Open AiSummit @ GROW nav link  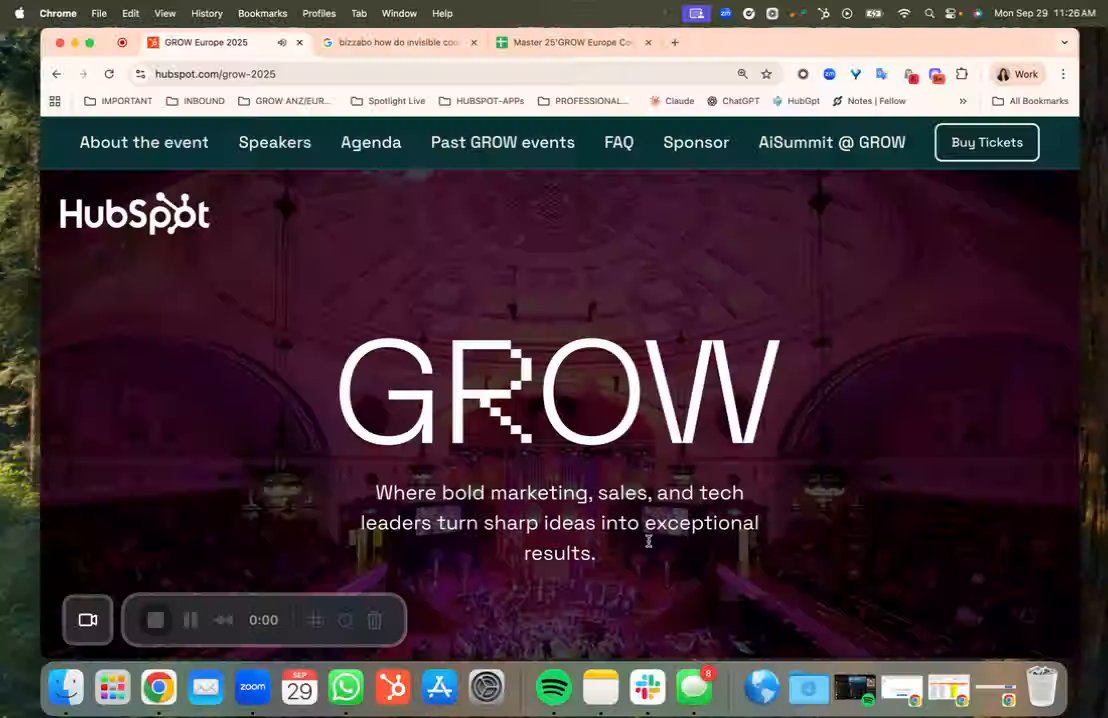coord(832,142)
